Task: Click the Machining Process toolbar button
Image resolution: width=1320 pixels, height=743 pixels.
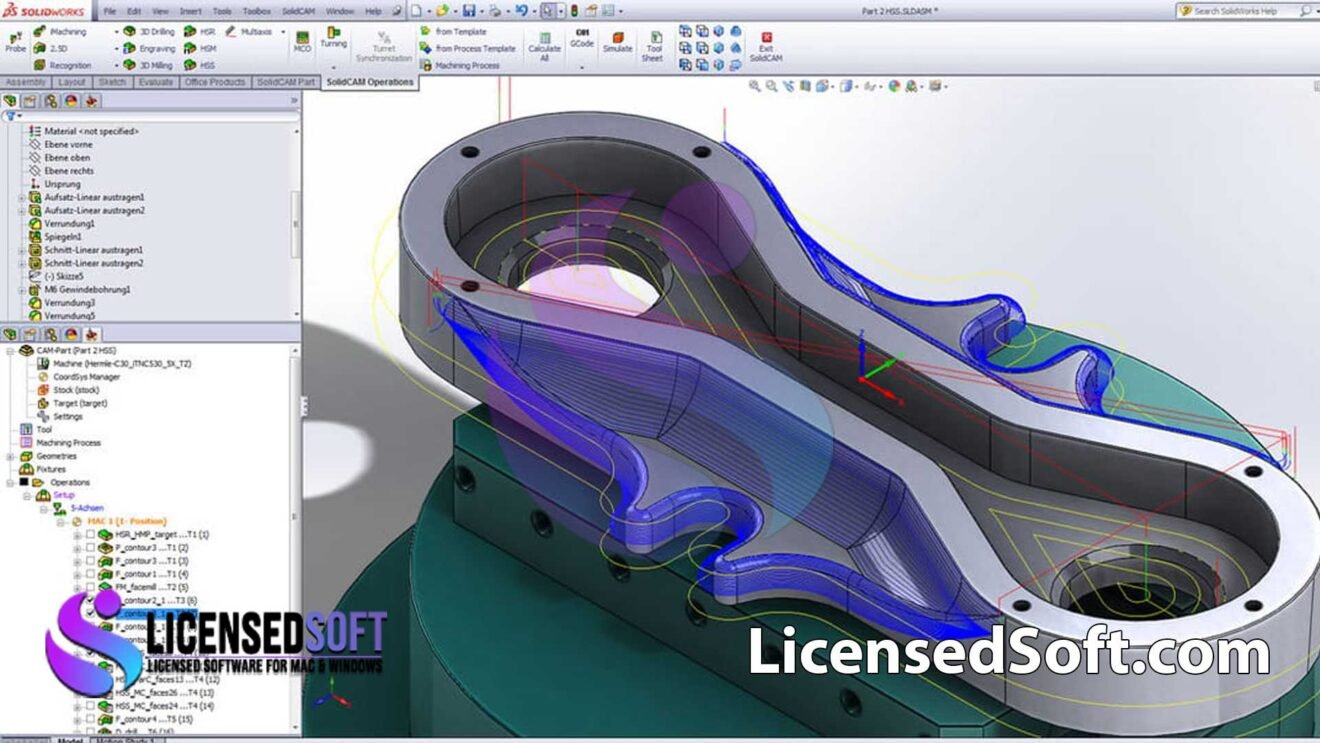Action: (460, 65)
